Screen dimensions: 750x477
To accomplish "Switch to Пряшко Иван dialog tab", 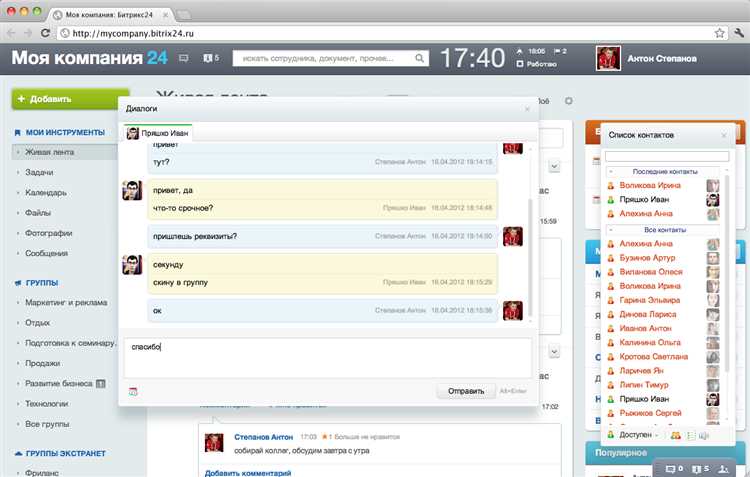I will point(158,133).
